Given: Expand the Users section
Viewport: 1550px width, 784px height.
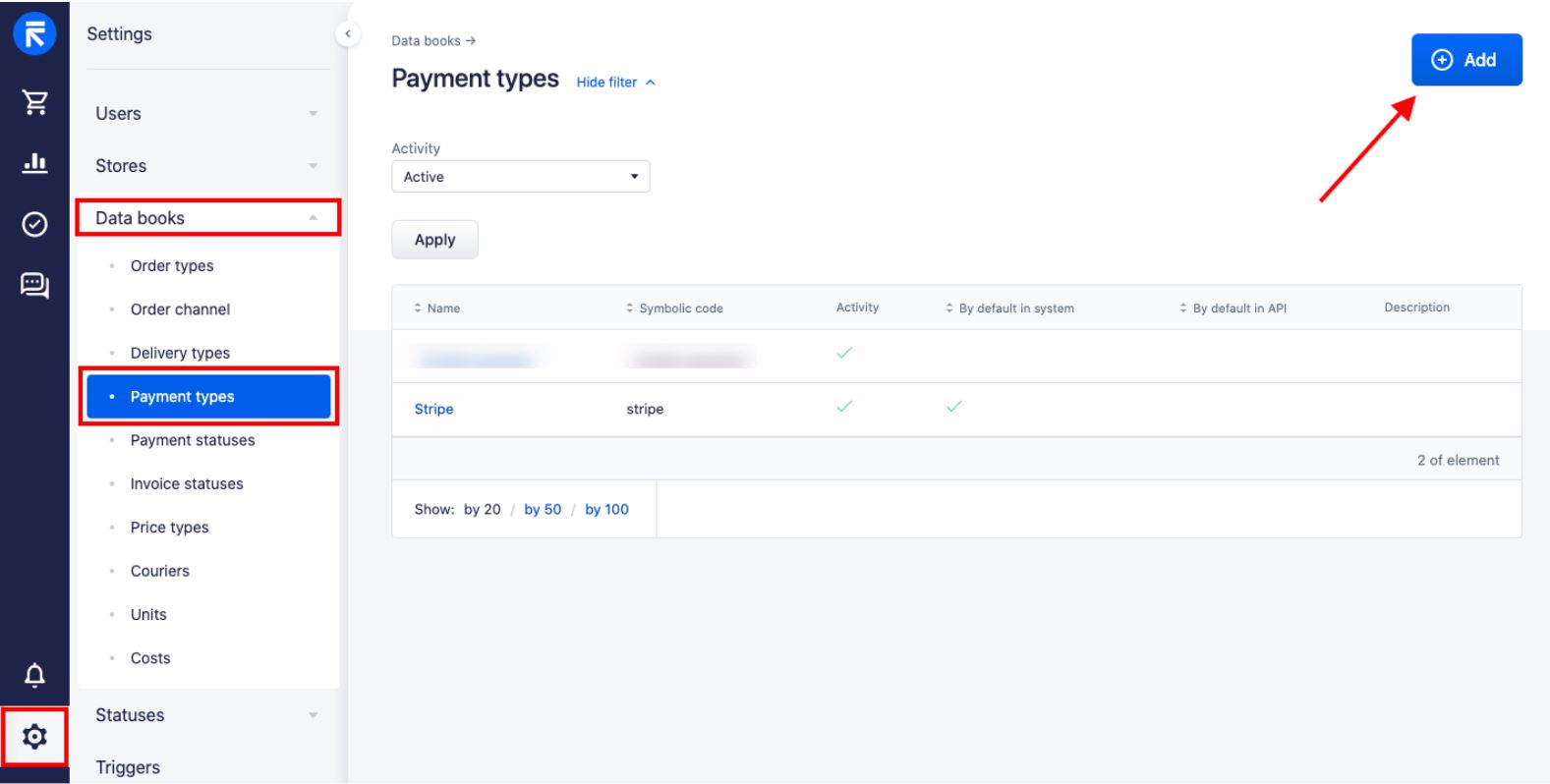Looking at the screenshot, I should coord(208,114).
